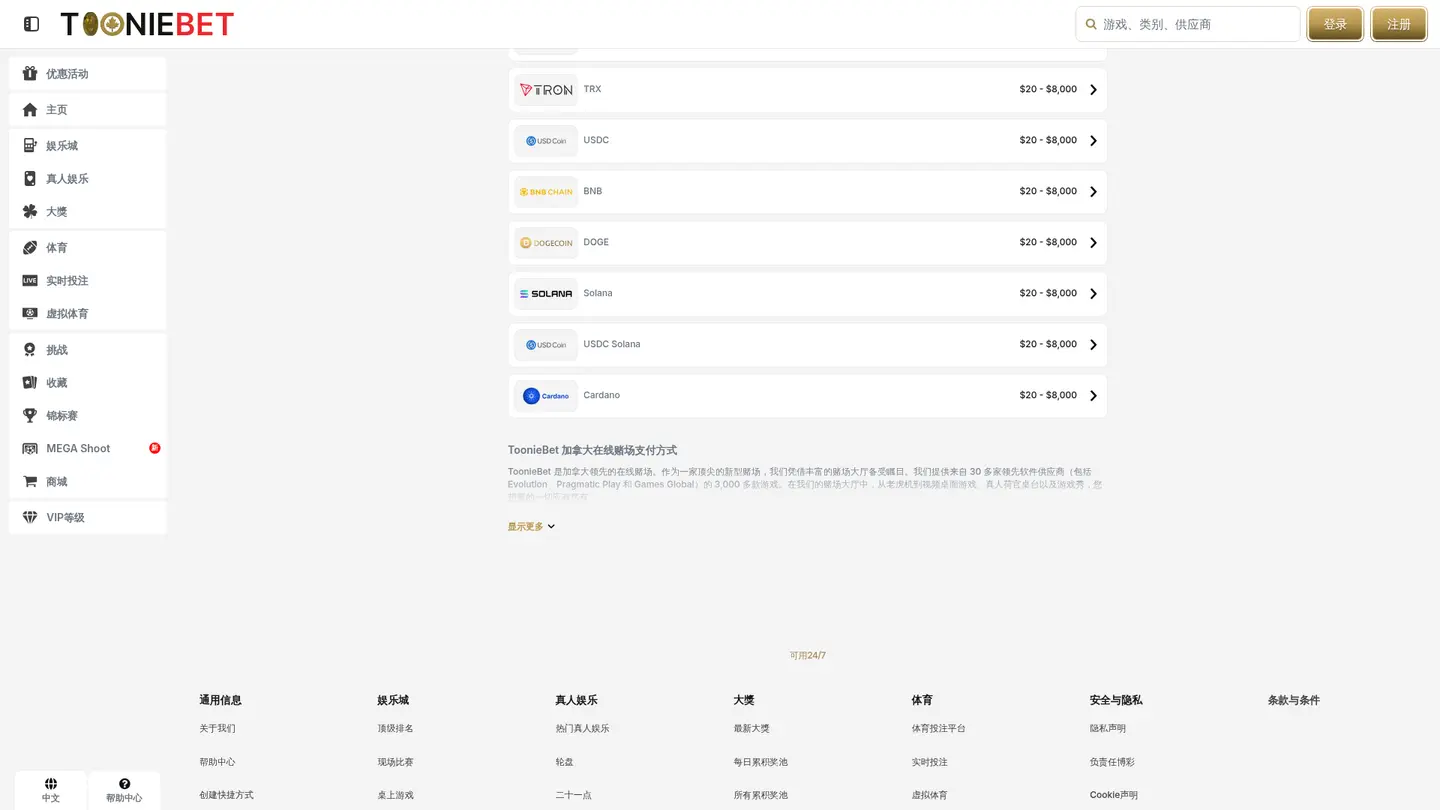
Task: Select 真人娱乐 sidebar item
Action: point(88,179)
